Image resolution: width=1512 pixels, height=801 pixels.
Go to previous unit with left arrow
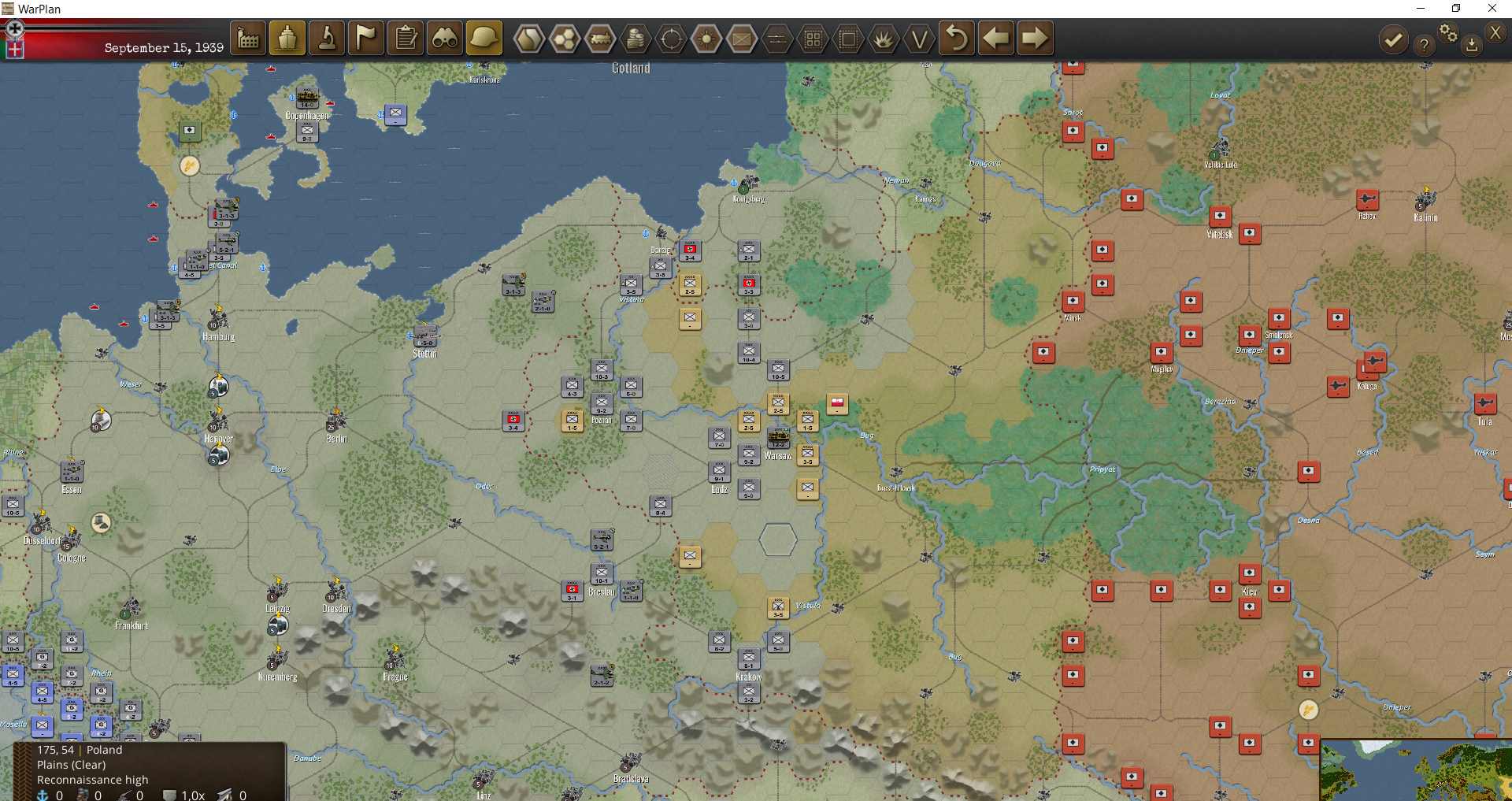tap(996, 38)
